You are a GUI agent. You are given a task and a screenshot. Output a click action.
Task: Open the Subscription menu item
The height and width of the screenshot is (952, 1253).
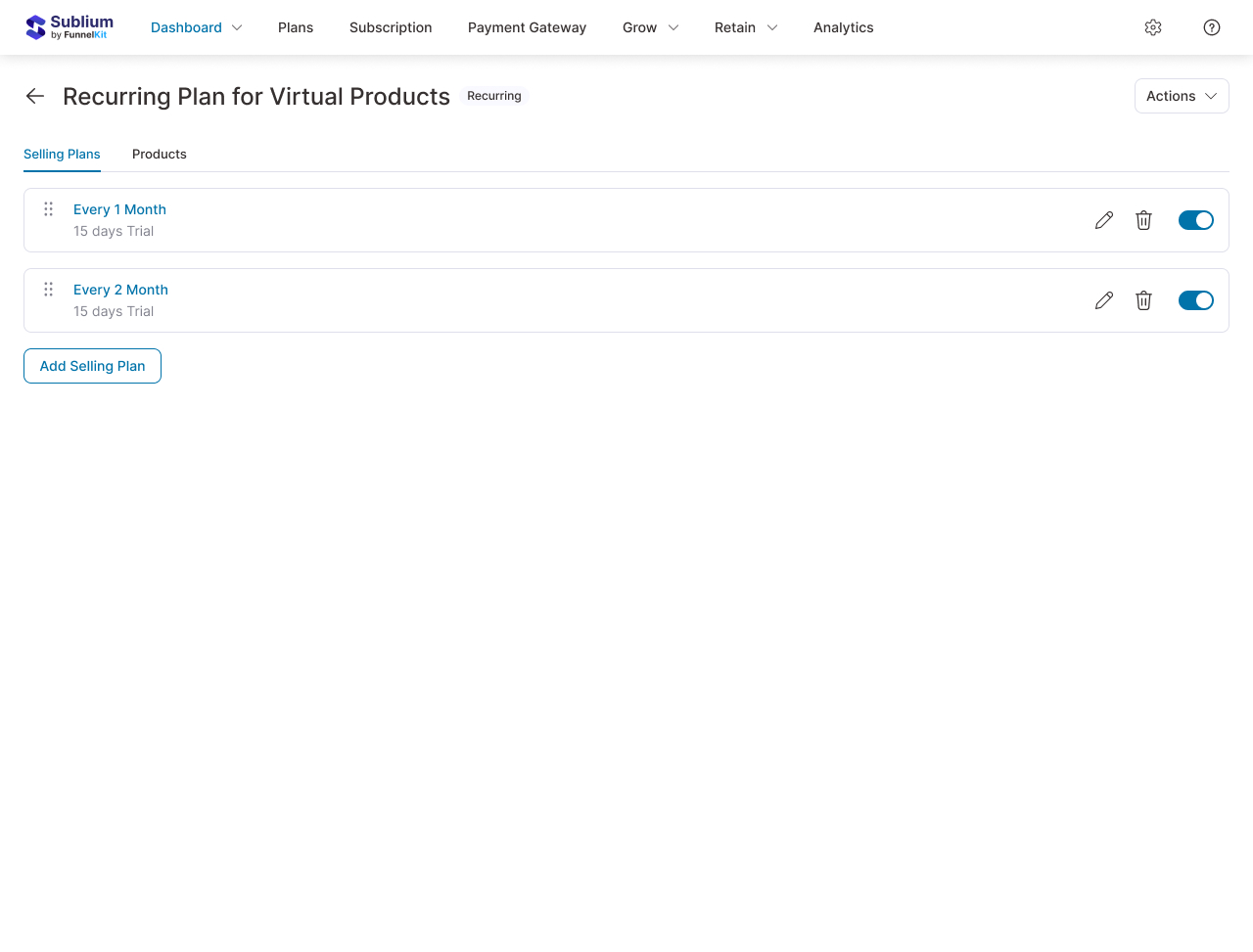[391, 27]
